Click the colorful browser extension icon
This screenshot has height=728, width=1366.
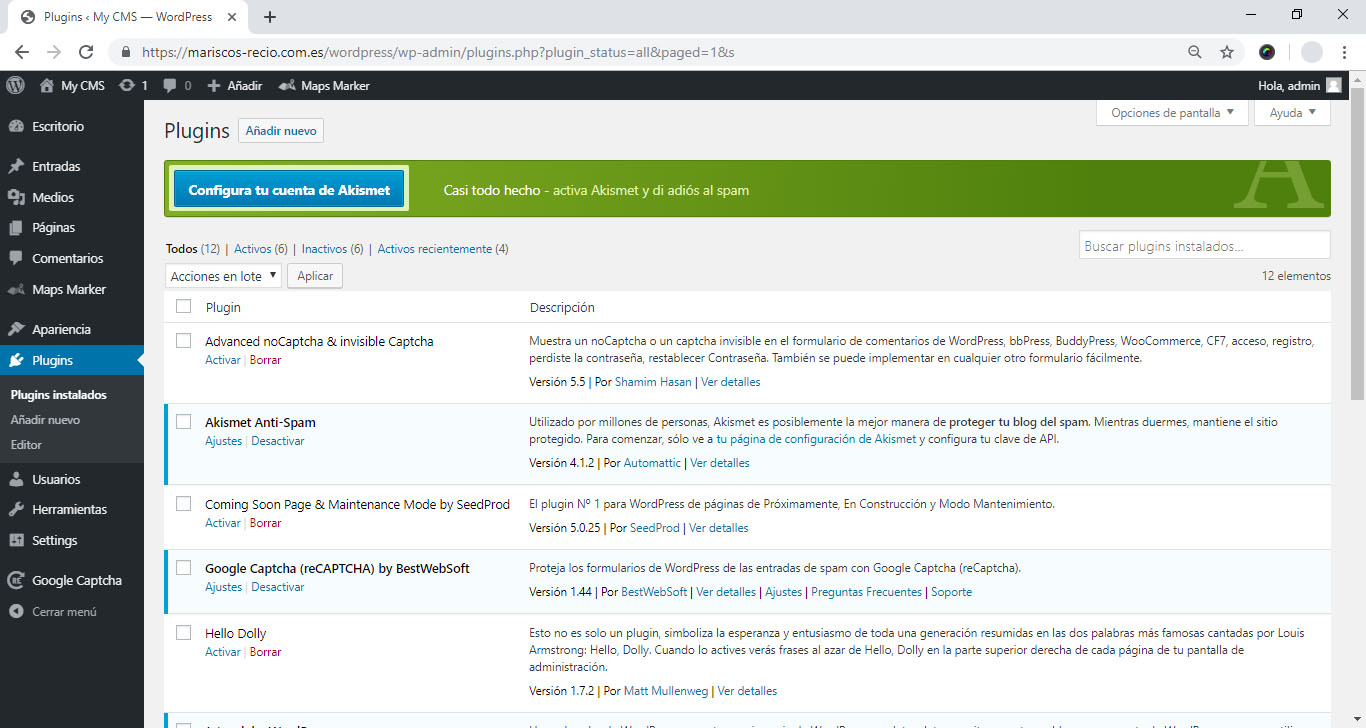tap(1267, 52)
